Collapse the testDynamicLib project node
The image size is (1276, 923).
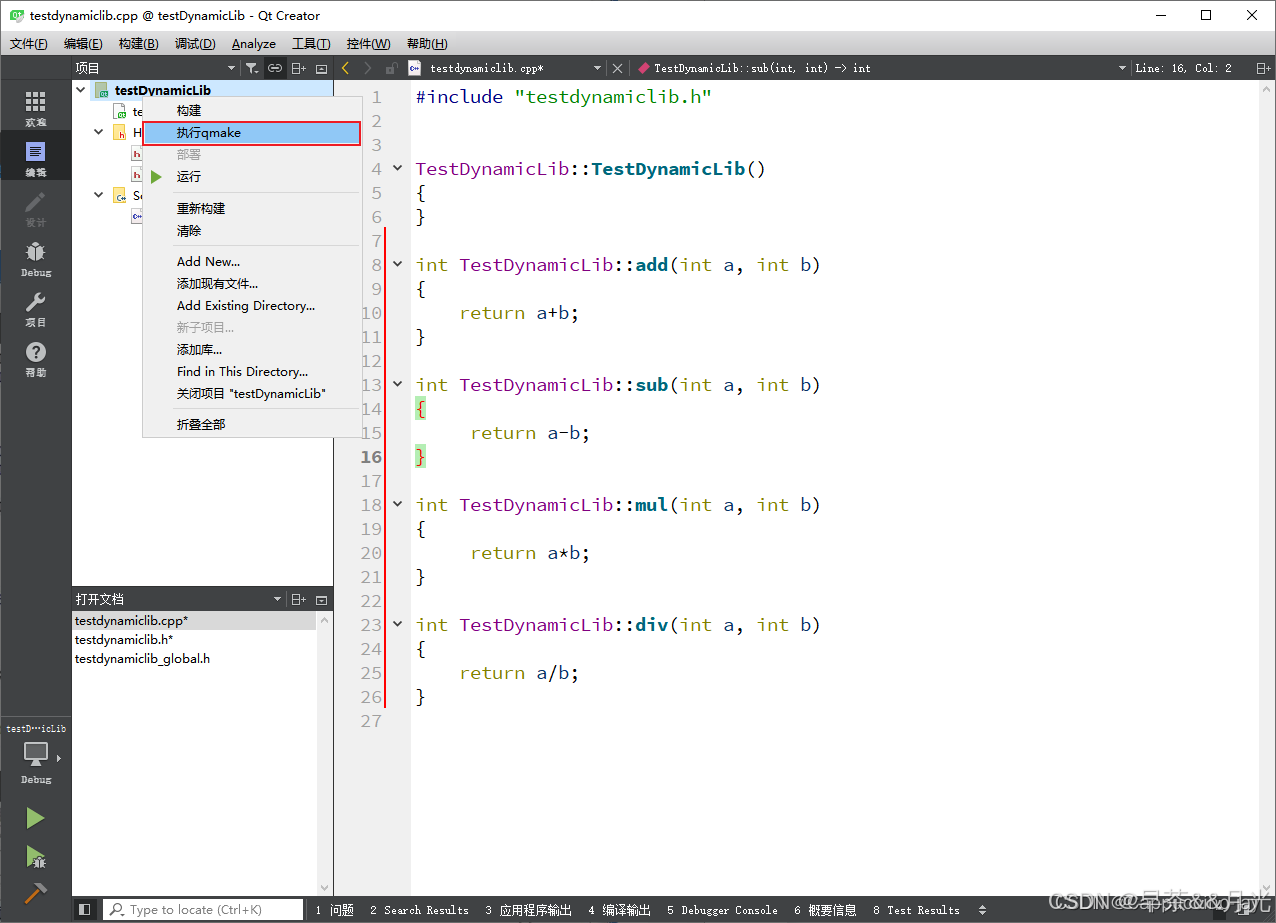82,90
